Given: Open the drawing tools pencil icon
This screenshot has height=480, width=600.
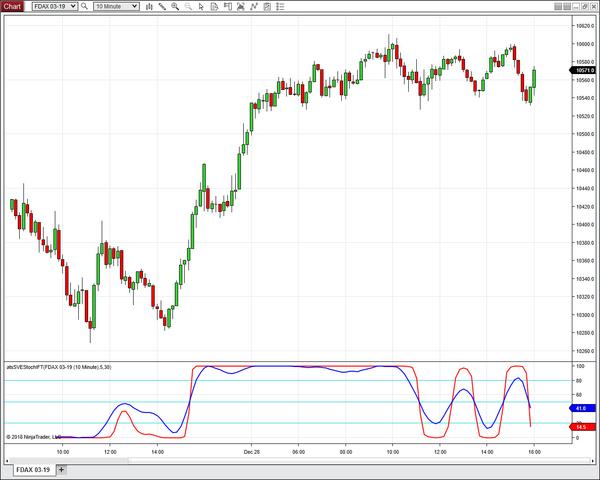Looking at the screenshot, I should pyautogui.click(x=162, y=7).
